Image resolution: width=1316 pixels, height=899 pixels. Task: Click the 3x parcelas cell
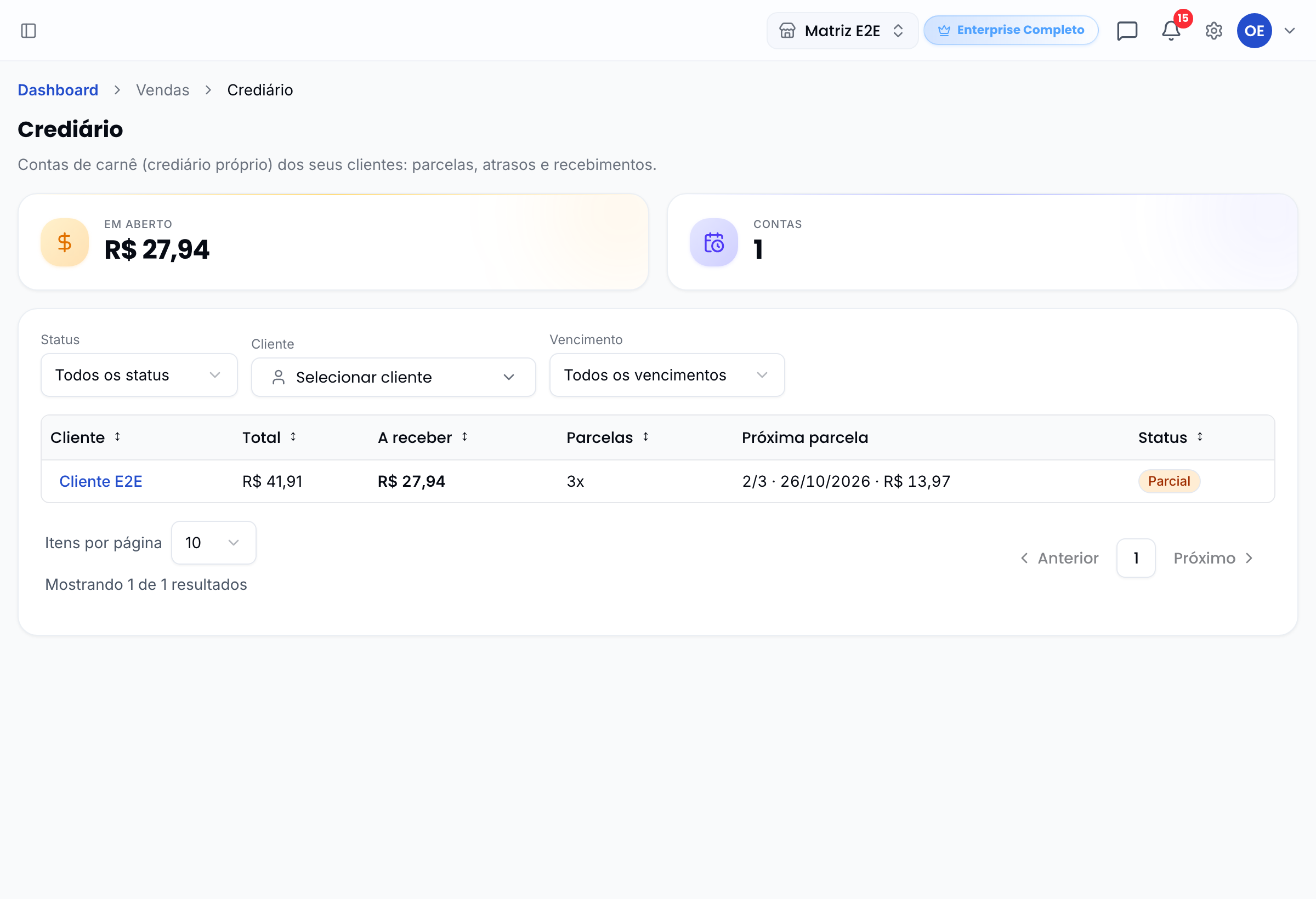(575, 481)
